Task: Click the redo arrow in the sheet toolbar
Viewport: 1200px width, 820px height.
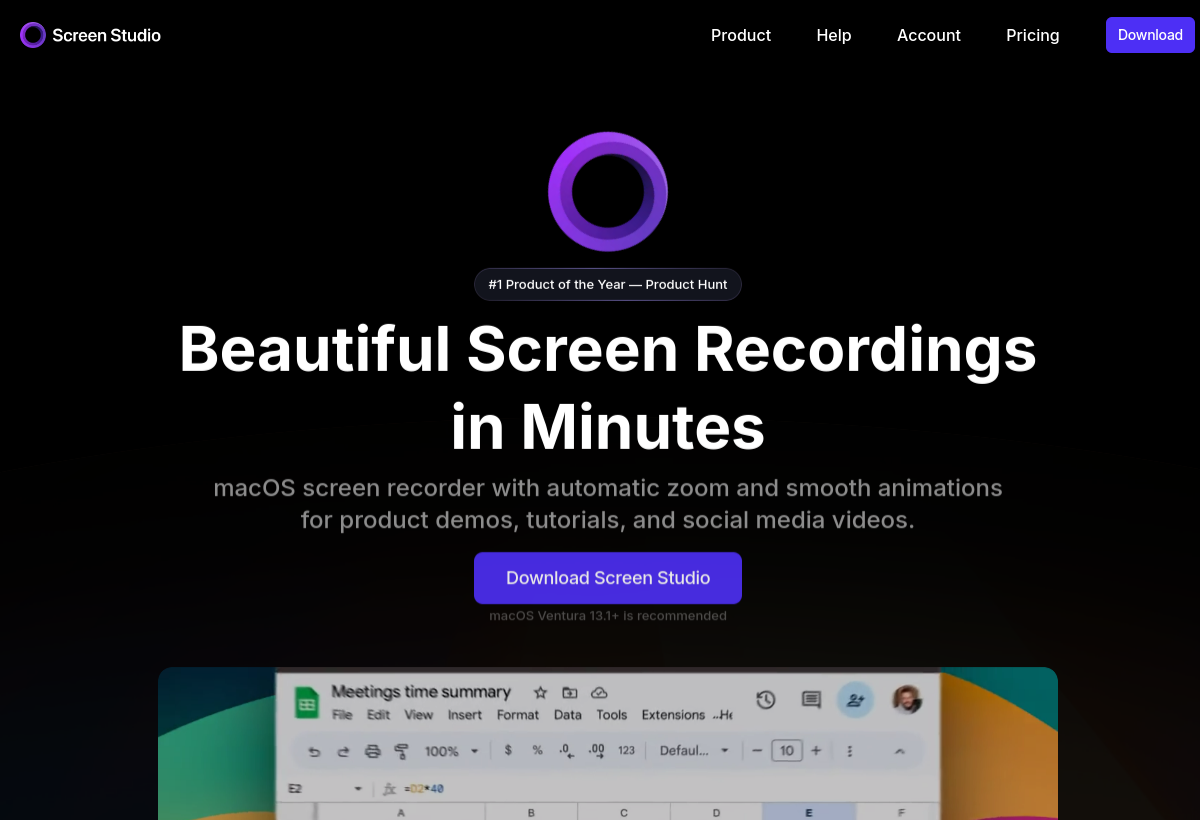Action: pos(343,751)
